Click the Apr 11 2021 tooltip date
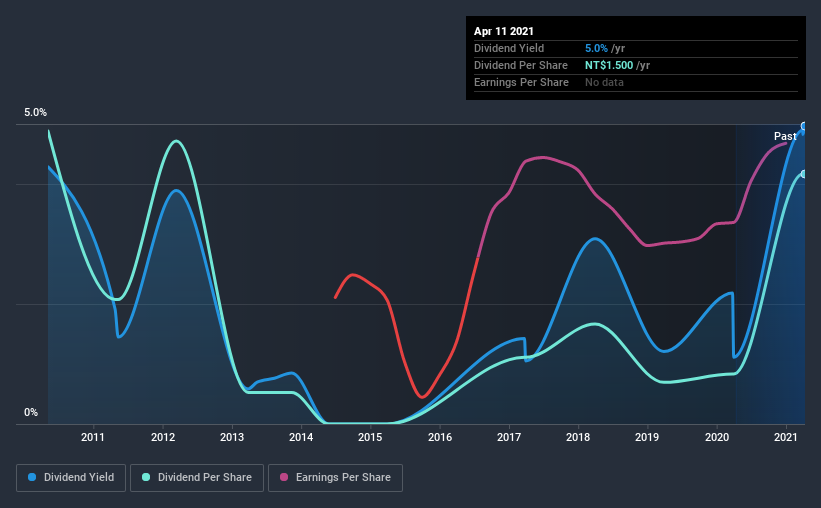821x508 pixels. tap(504, 31)
